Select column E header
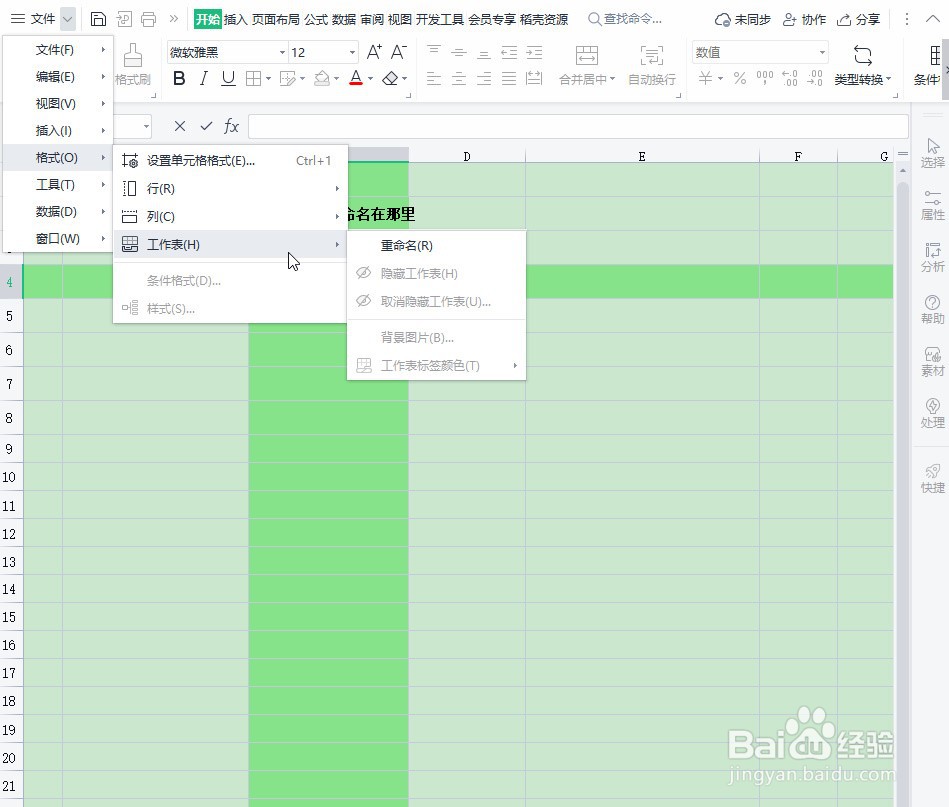 (642, 156)
